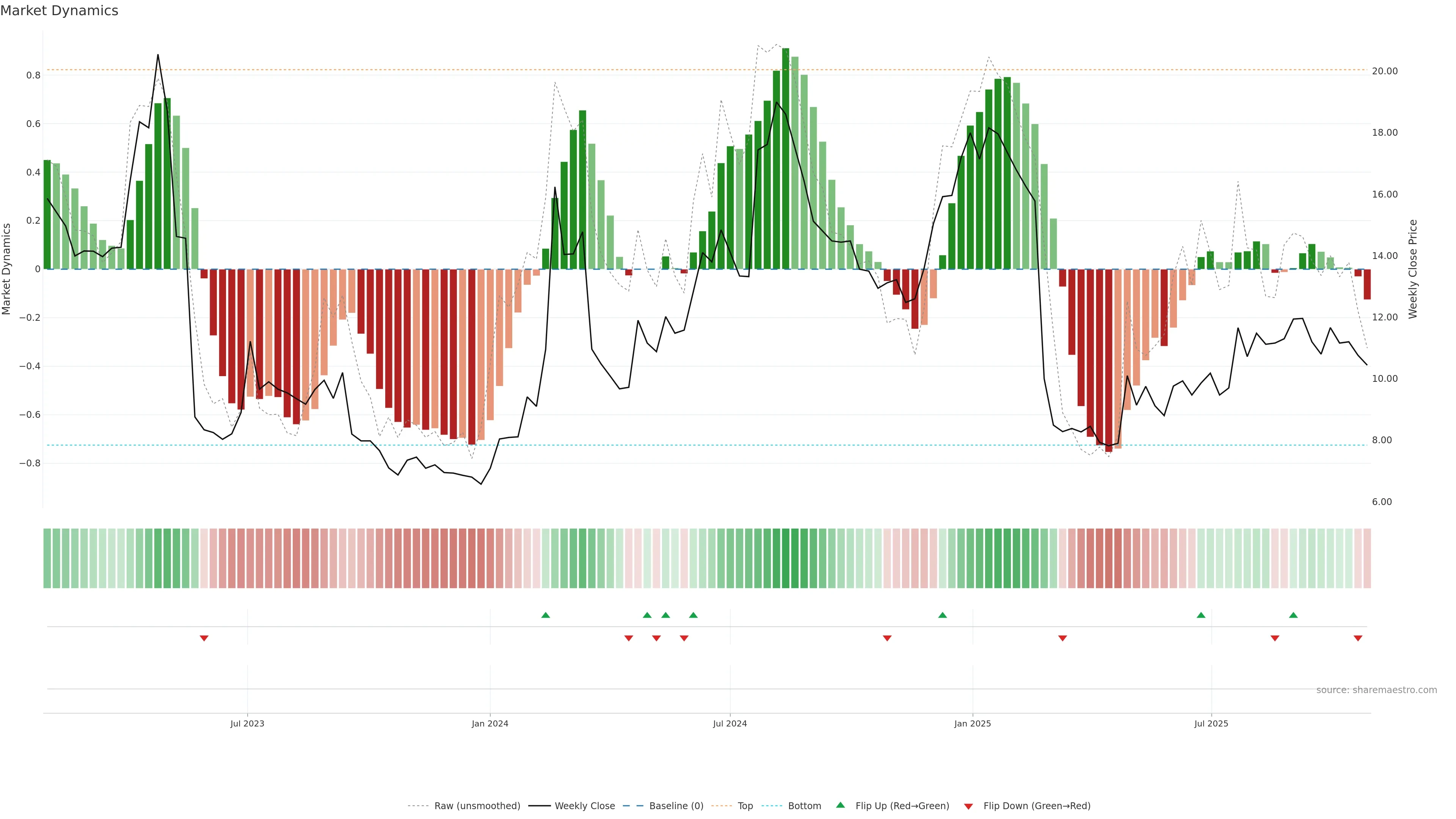Click the 20.00 tick on the price axis
The image size is (1456, 819).
click(x=1384, y=71)
